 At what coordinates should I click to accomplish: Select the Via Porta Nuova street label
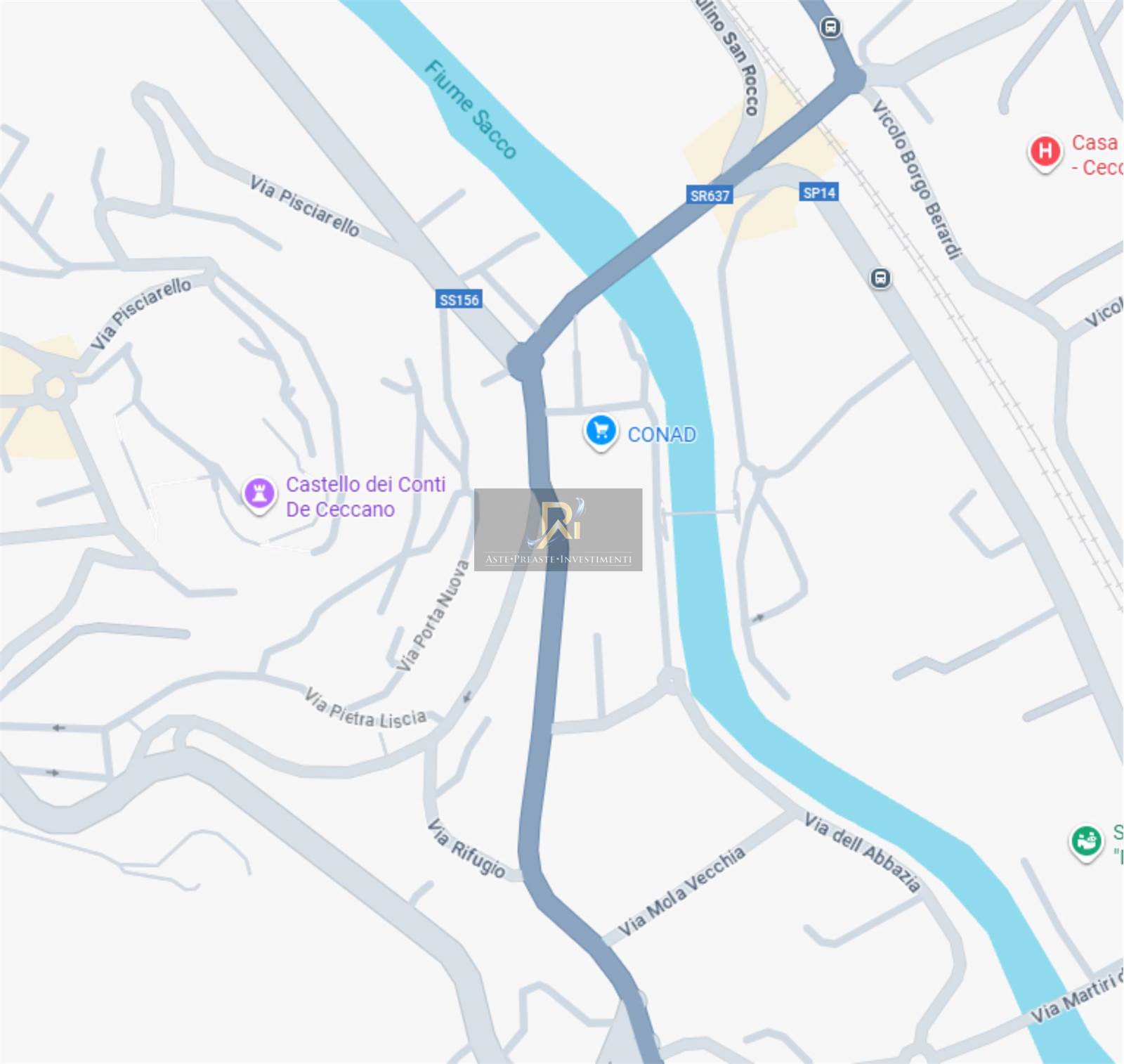pos(432,616)
